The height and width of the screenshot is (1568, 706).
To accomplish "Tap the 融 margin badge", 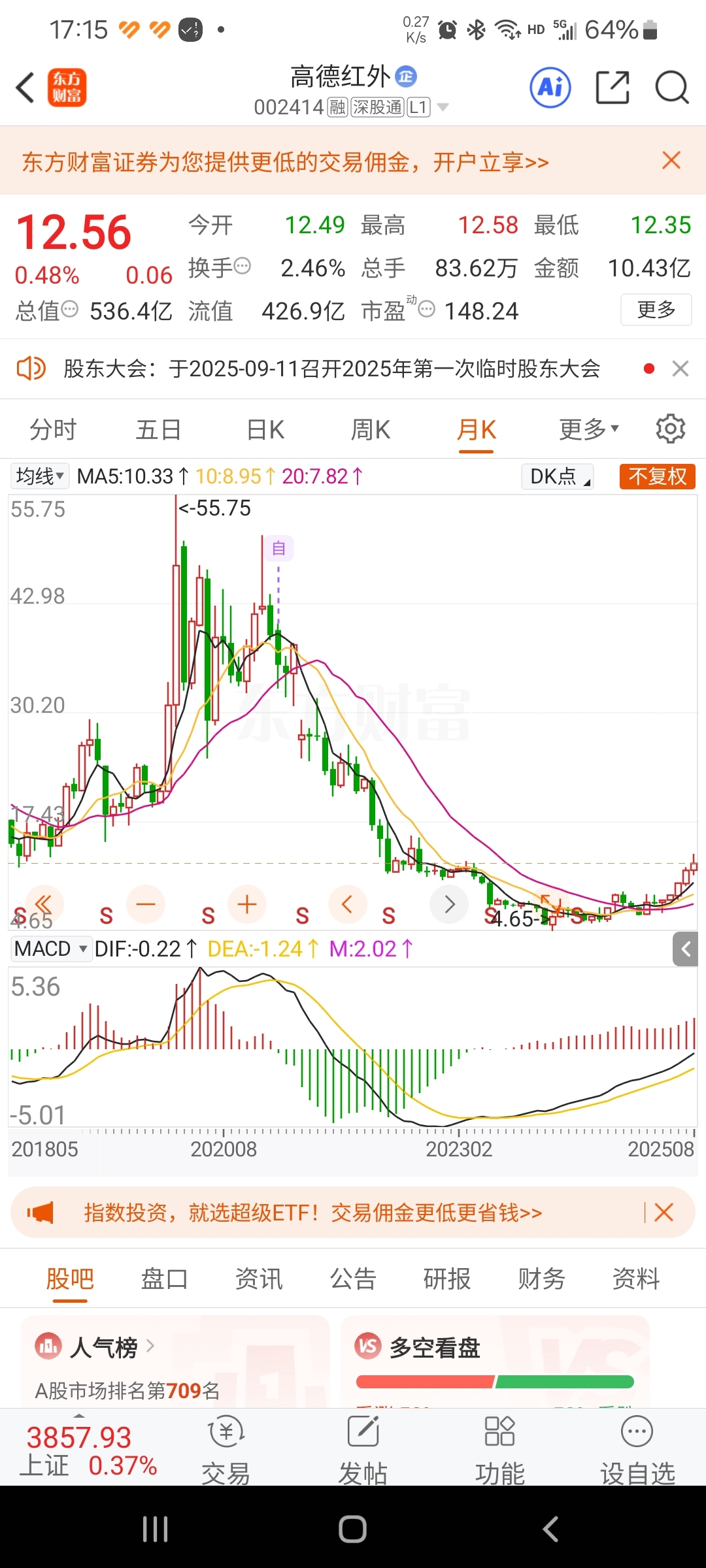I will point(337,107).
